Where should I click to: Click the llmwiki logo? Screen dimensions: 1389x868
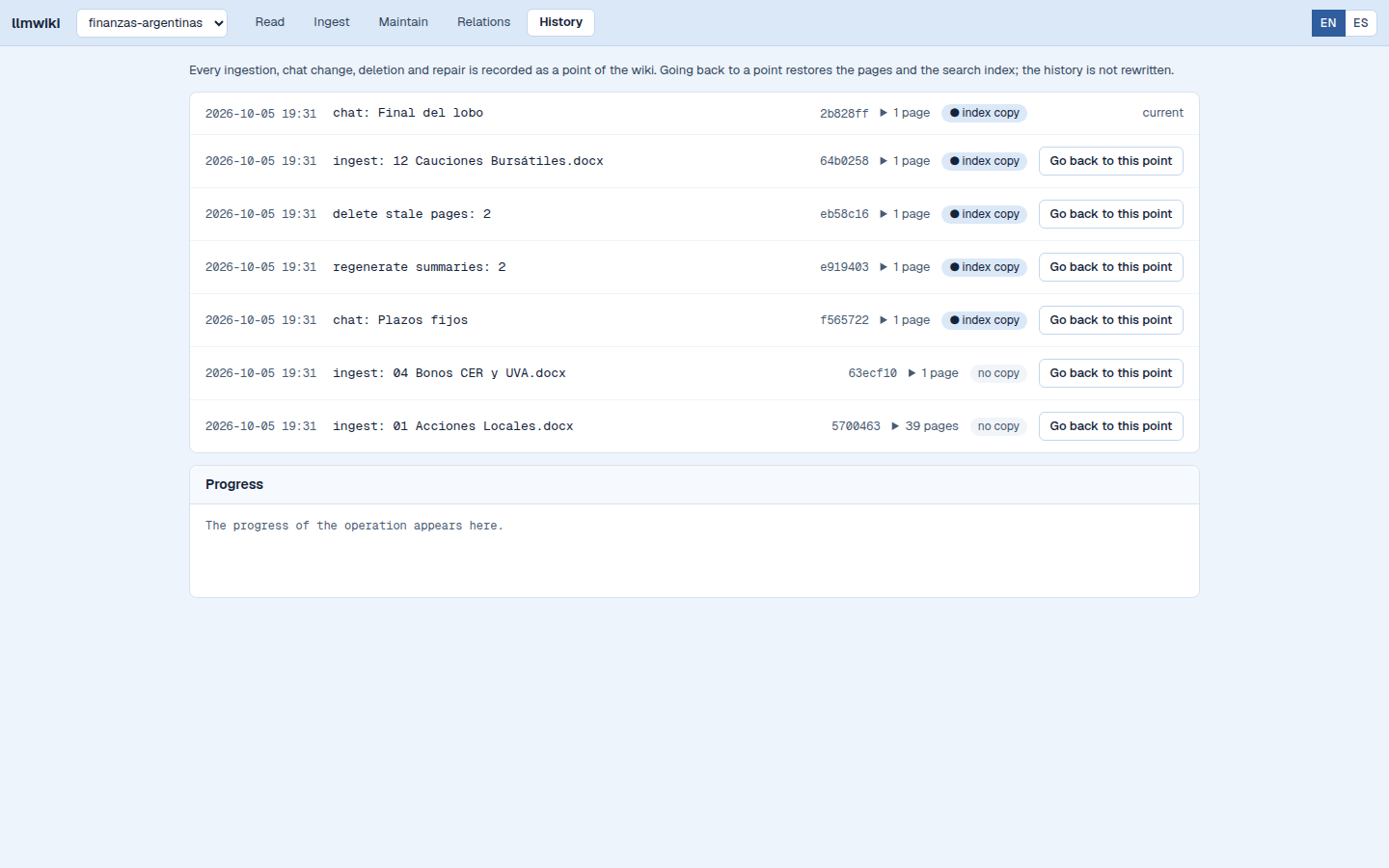pos(36,23)
